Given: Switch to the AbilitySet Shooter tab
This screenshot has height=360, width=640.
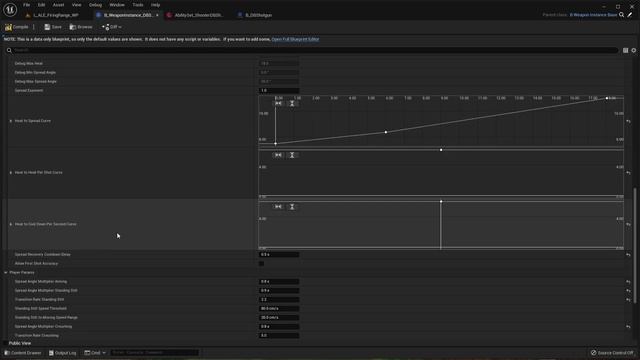Looking at the screenshot, I should pos(196,15).
